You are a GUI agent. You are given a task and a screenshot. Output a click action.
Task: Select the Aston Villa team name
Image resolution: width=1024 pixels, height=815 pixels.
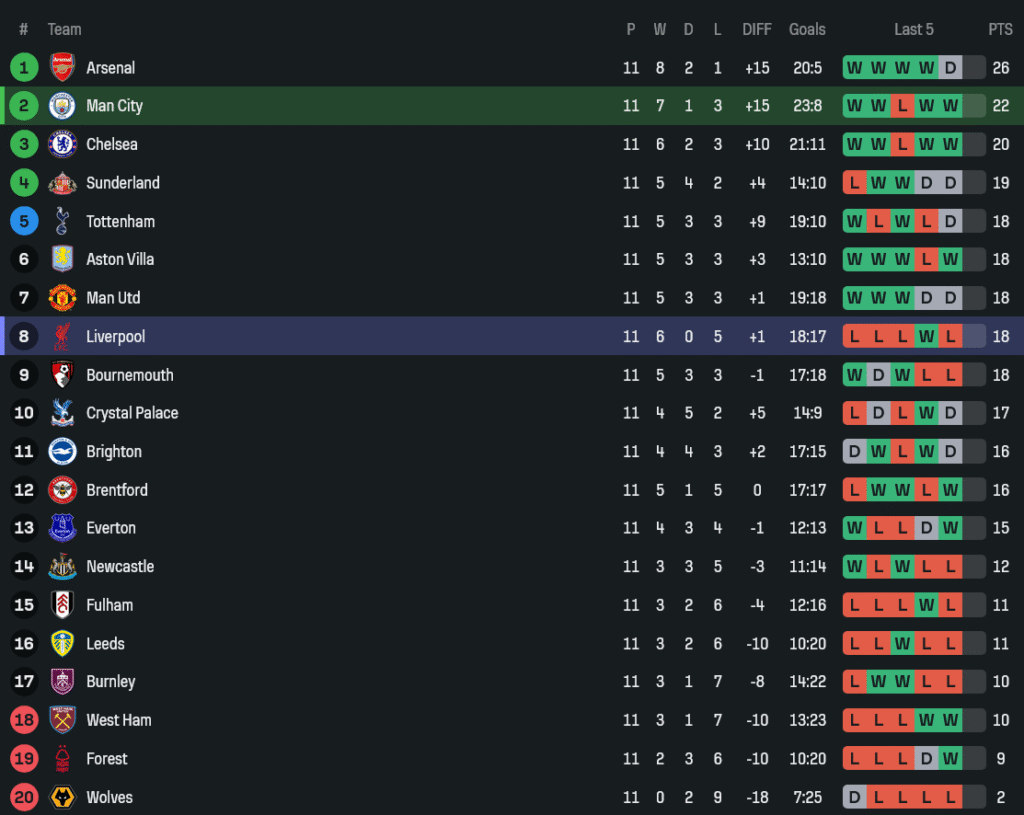(120, 260)
